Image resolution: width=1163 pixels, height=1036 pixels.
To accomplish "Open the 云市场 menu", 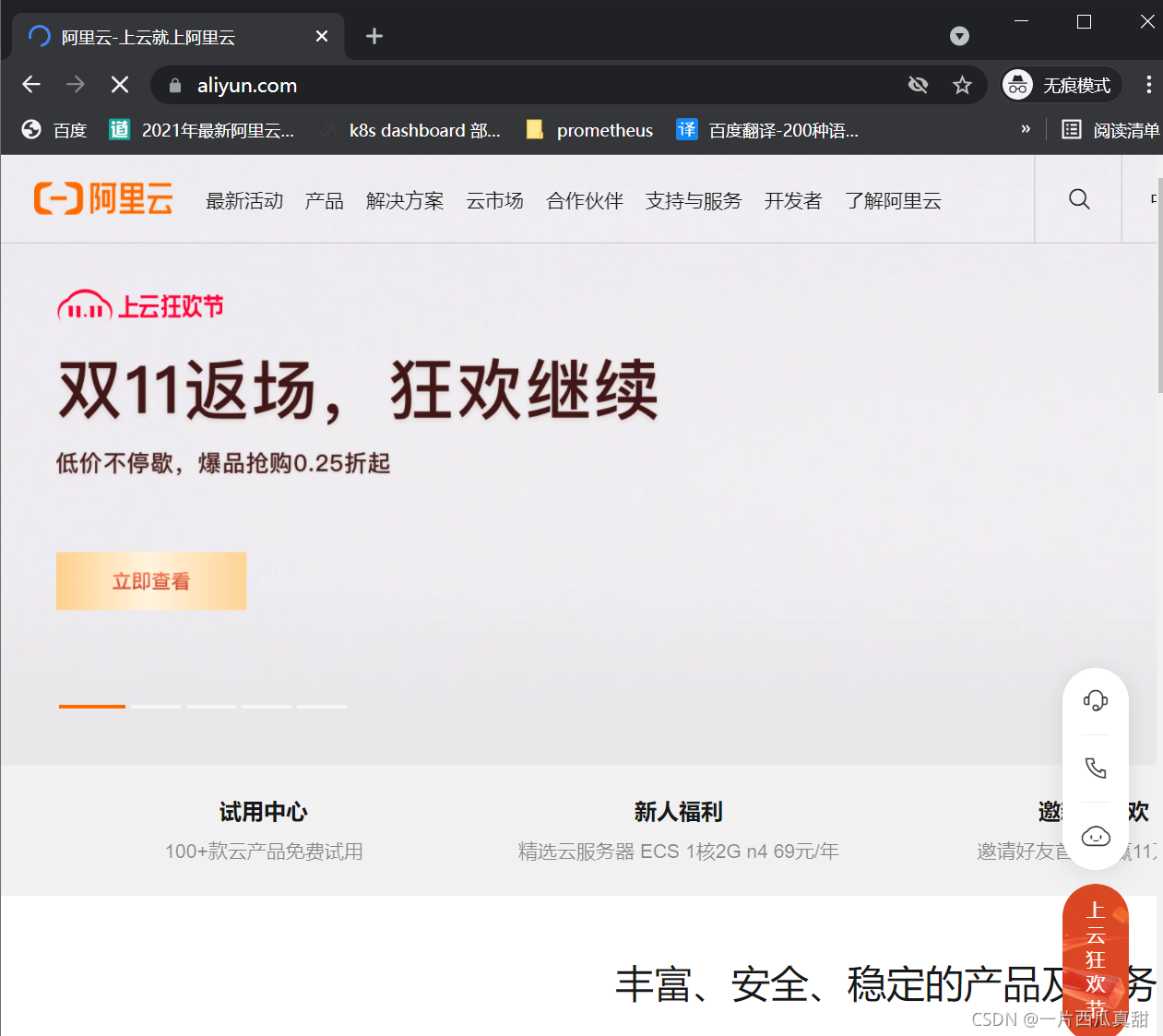I will [x=495, y=200].
